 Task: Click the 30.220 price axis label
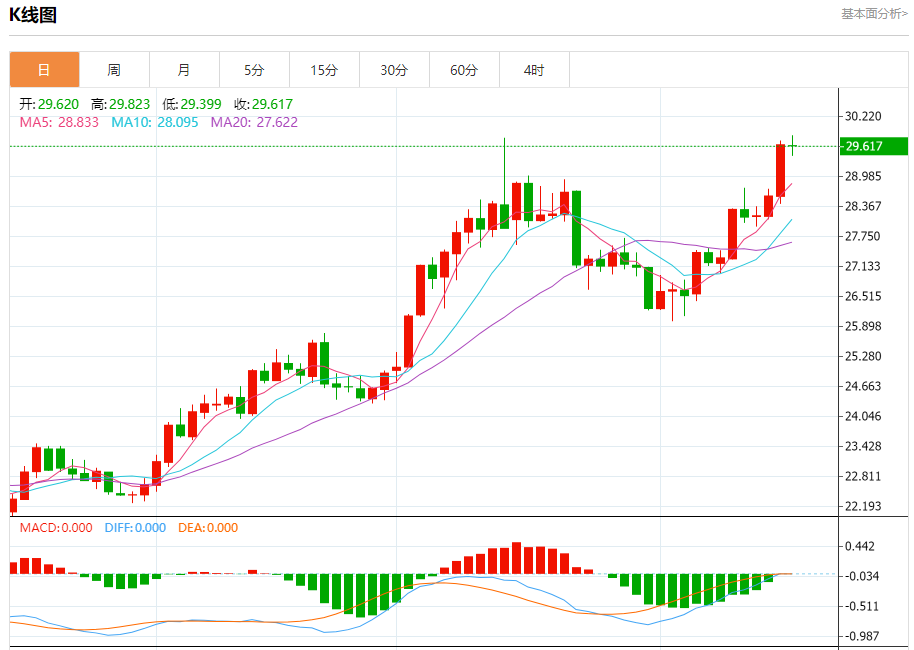[x=863, y=116]
